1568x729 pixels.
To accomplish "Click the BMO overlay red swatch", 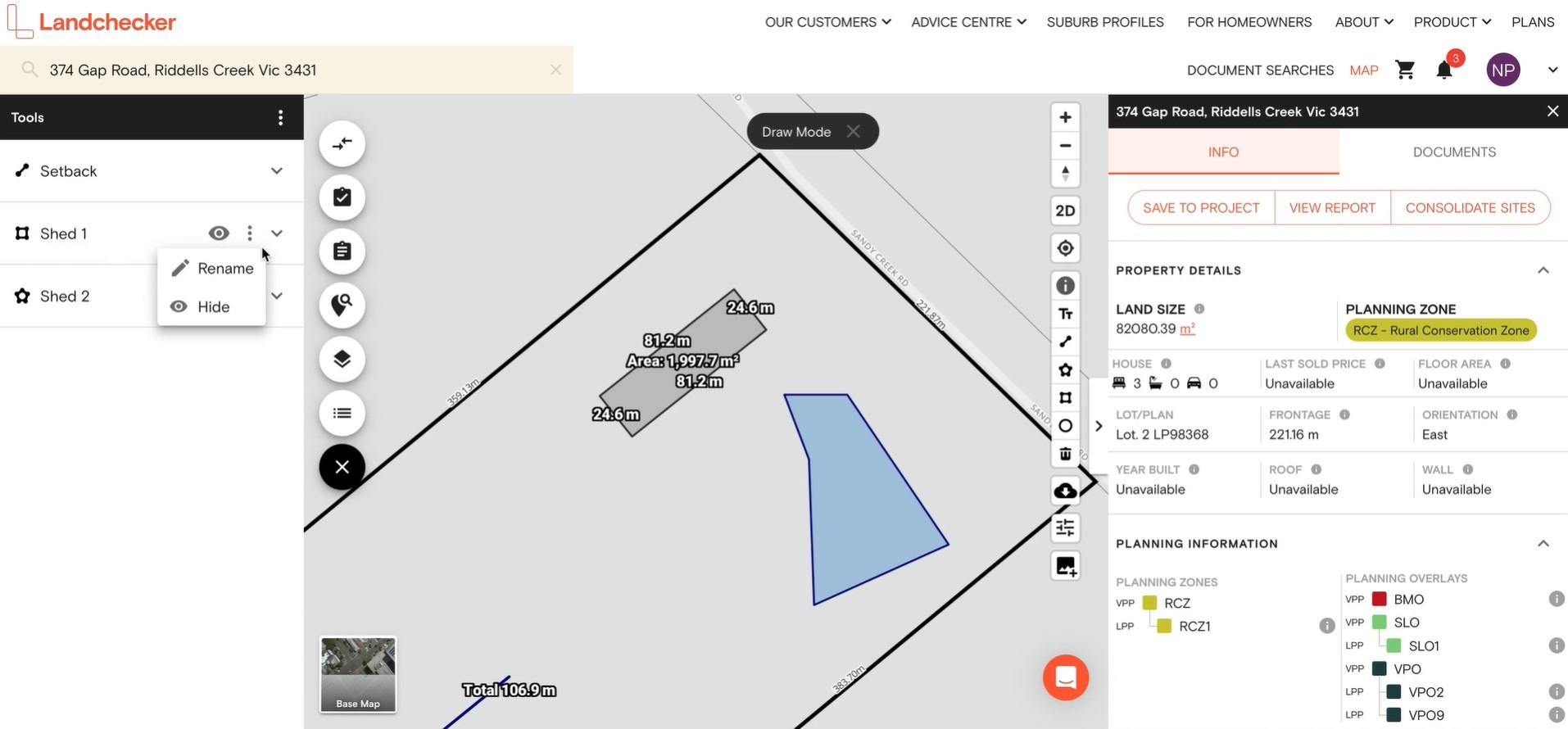I will pos(1380,600).
